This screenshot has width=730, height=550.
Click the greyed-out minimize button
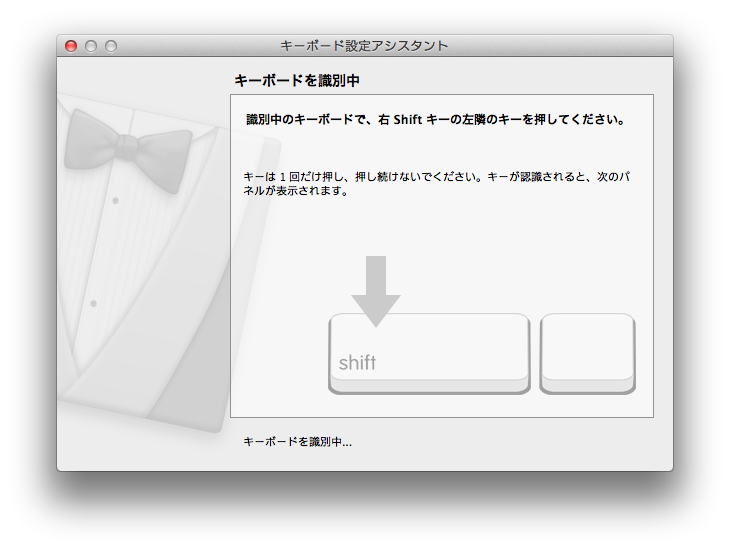click(91, 46)
